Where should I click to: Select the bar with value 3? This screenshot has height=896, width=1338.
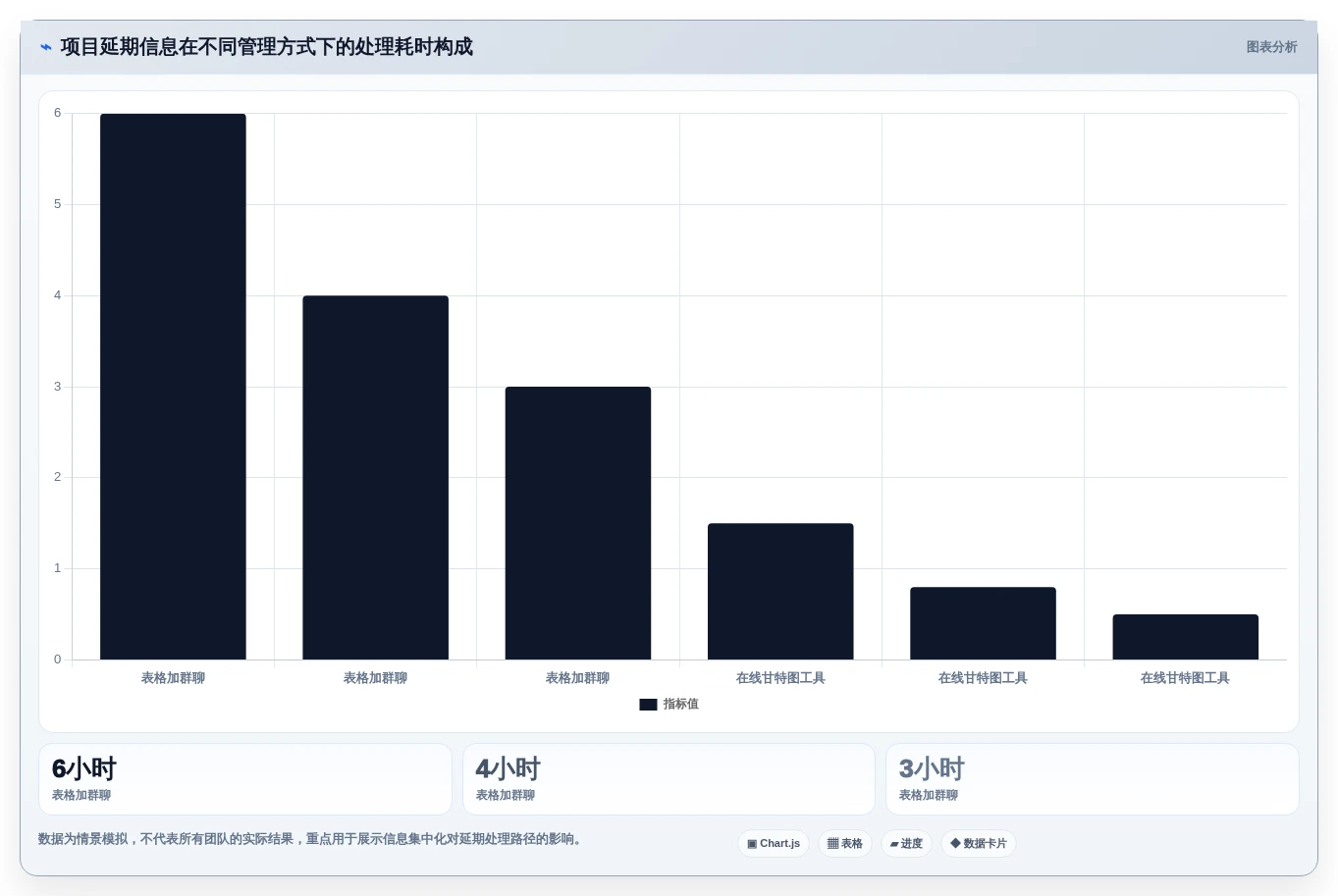click(578, 523)
